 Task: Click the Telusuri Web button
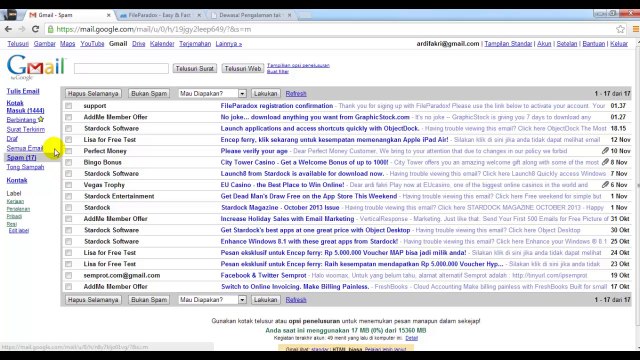[243, 69]
